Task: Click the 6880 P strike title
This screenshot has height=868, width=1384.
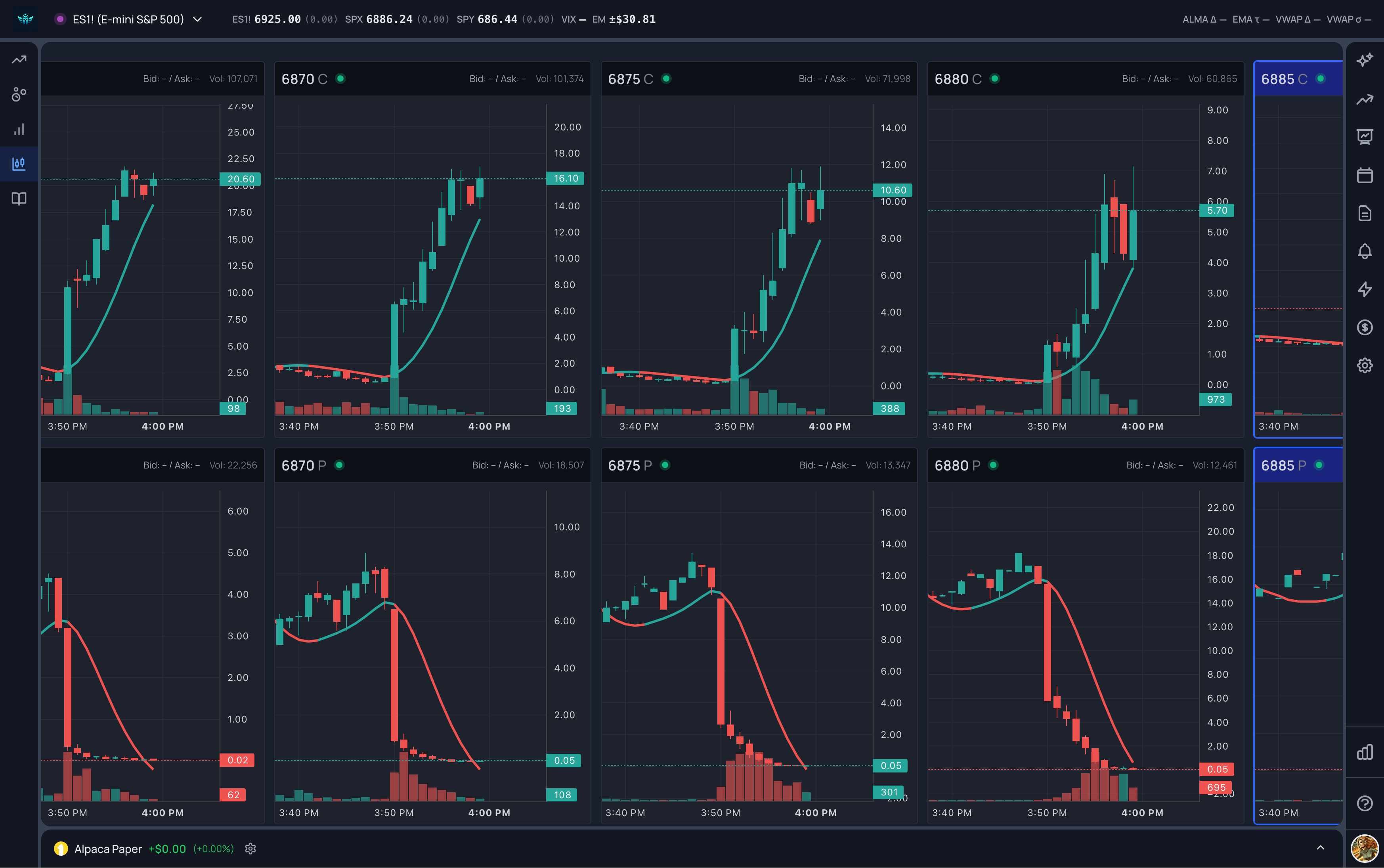Action: [x=957, y=466]
